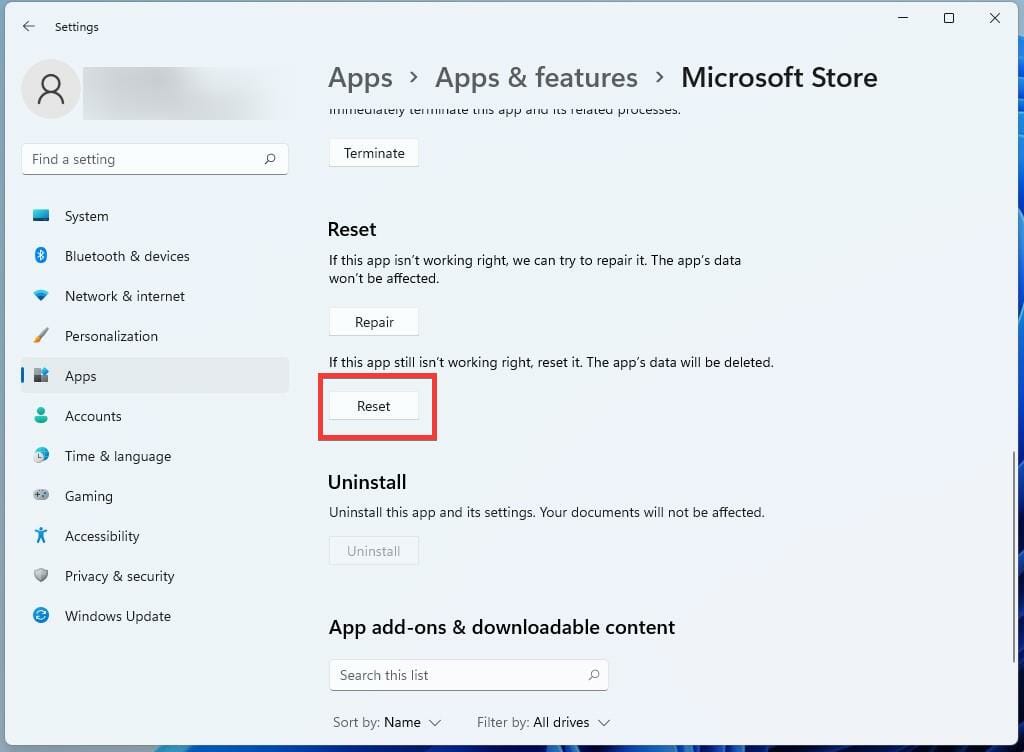This screenshot has width=1024, height=752.
Task: Click the System monitor icon
Action: pyautogui.click(x=41, y=215)
